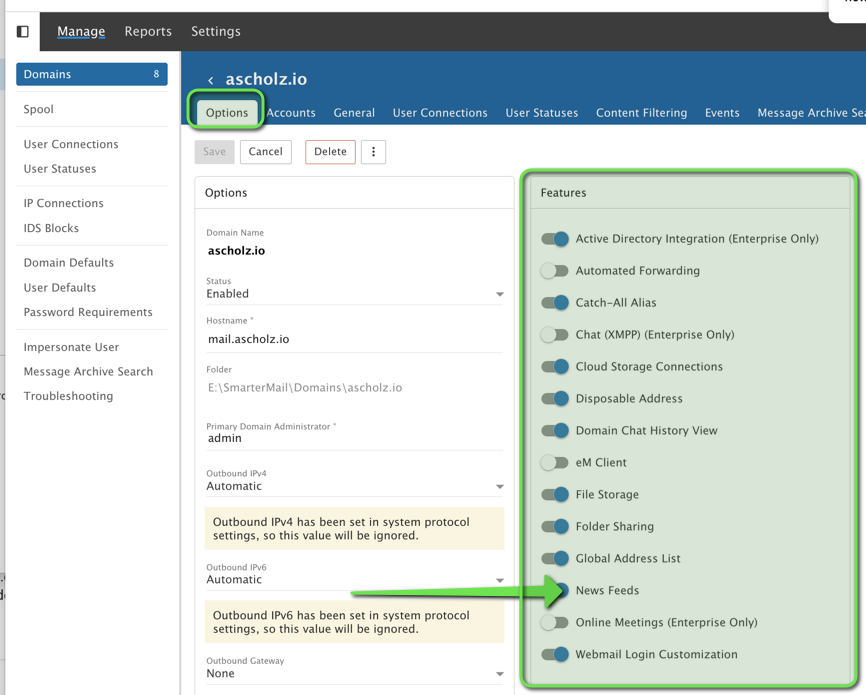Switch to the Accounts tab
Image resolution: width=866 pixels, height=695 pixels.
coord(291,113)
